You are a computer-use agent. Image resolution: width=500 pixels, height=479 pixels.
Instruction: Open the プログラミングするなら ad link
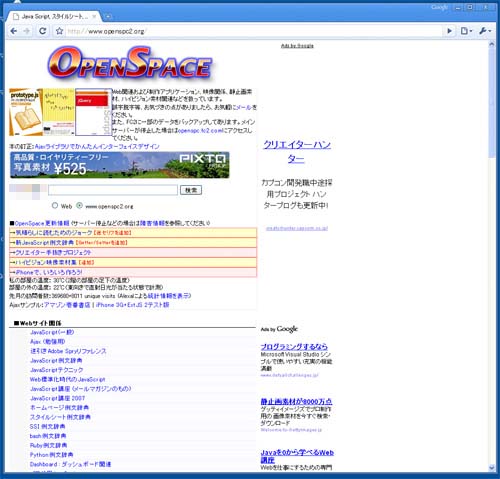pos(294,347)
